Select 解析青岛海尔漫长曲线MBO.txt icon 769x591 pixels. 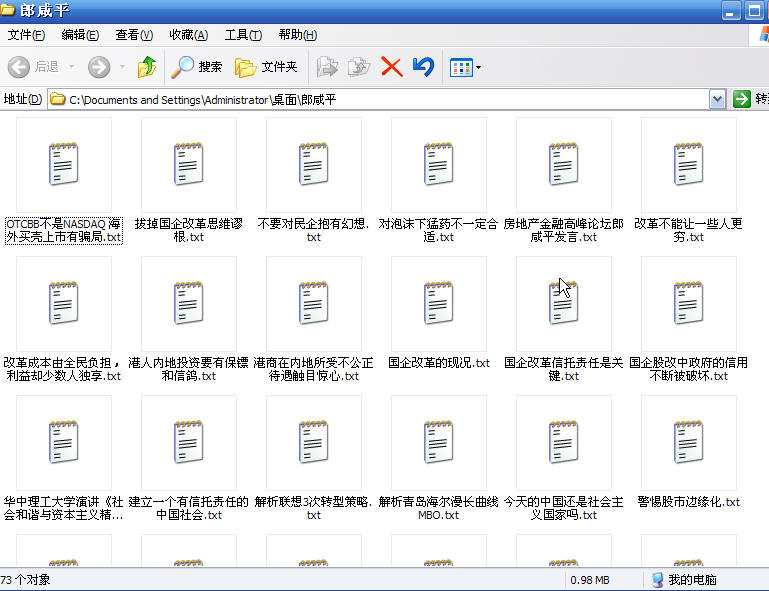pyautogui.click(x=438, y=442)
